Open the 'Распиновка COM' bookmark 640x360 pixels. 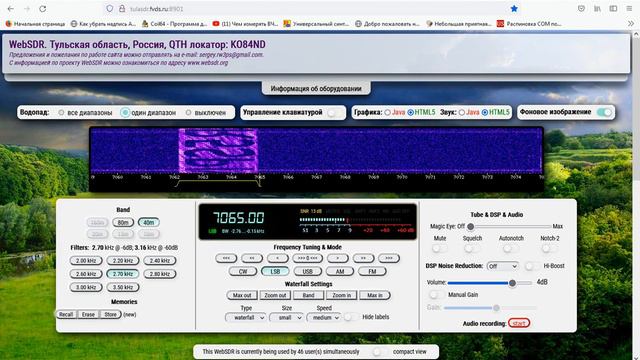[x=529, y=24]
